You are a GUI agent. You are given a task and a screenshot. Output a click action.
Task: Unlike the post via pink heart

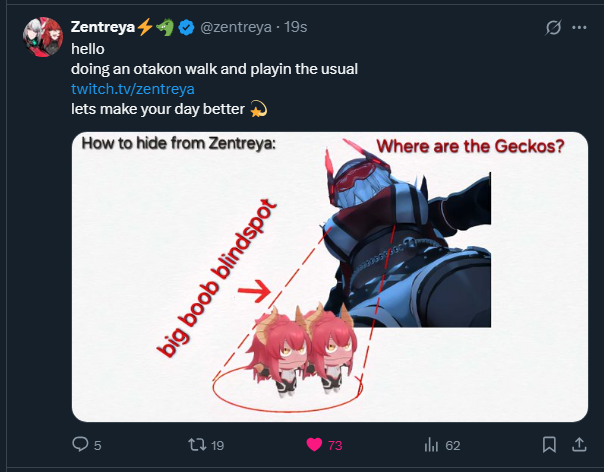click(313, 444)
